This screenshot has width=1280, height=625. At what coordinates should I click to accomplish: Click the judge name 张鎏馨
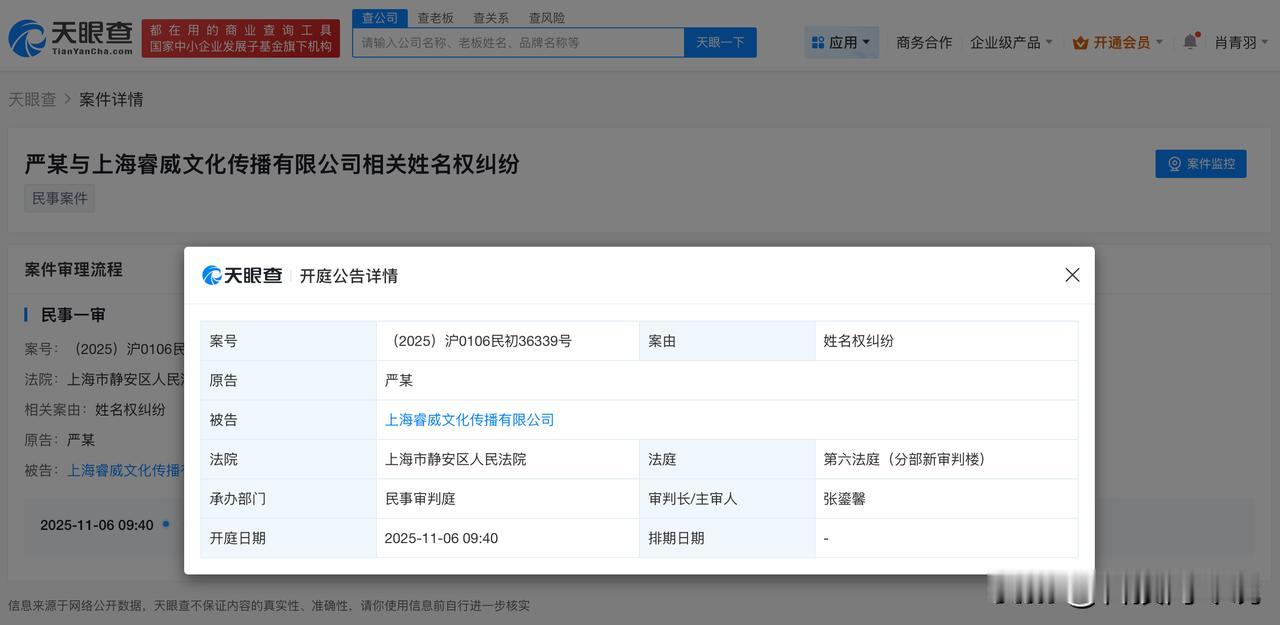point(844,498)
